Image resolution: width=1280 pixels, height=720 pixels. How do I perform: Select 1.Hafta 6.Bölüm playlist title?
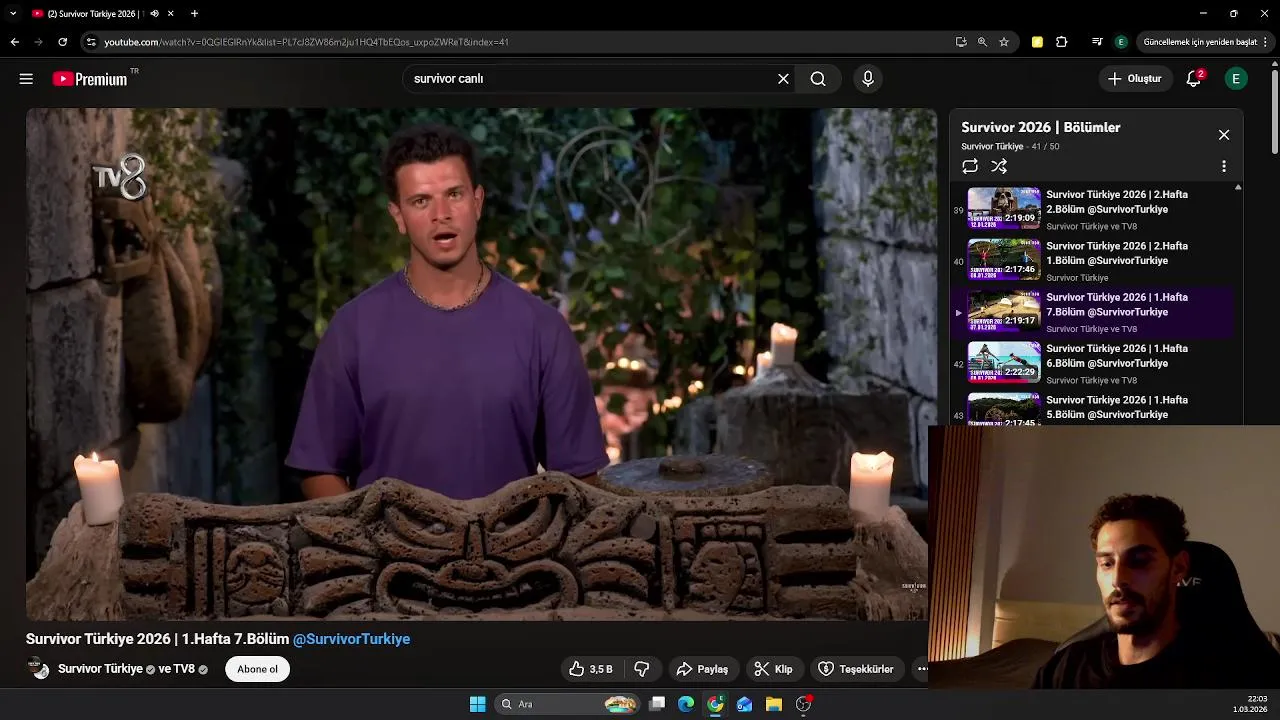(1117, 356)
